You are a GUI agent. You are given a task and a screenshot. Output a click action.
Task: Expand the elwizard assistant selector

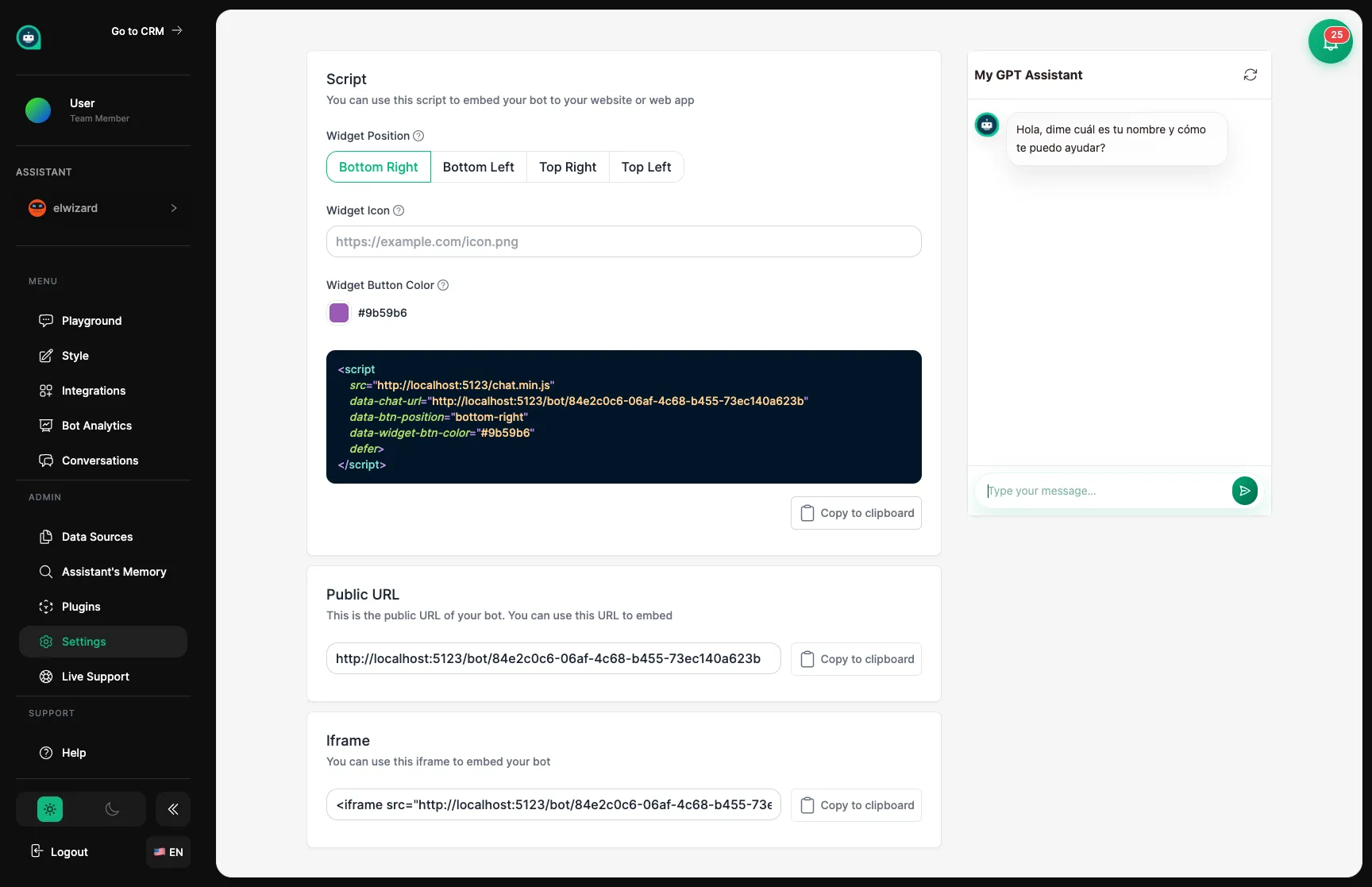(103, 208)
